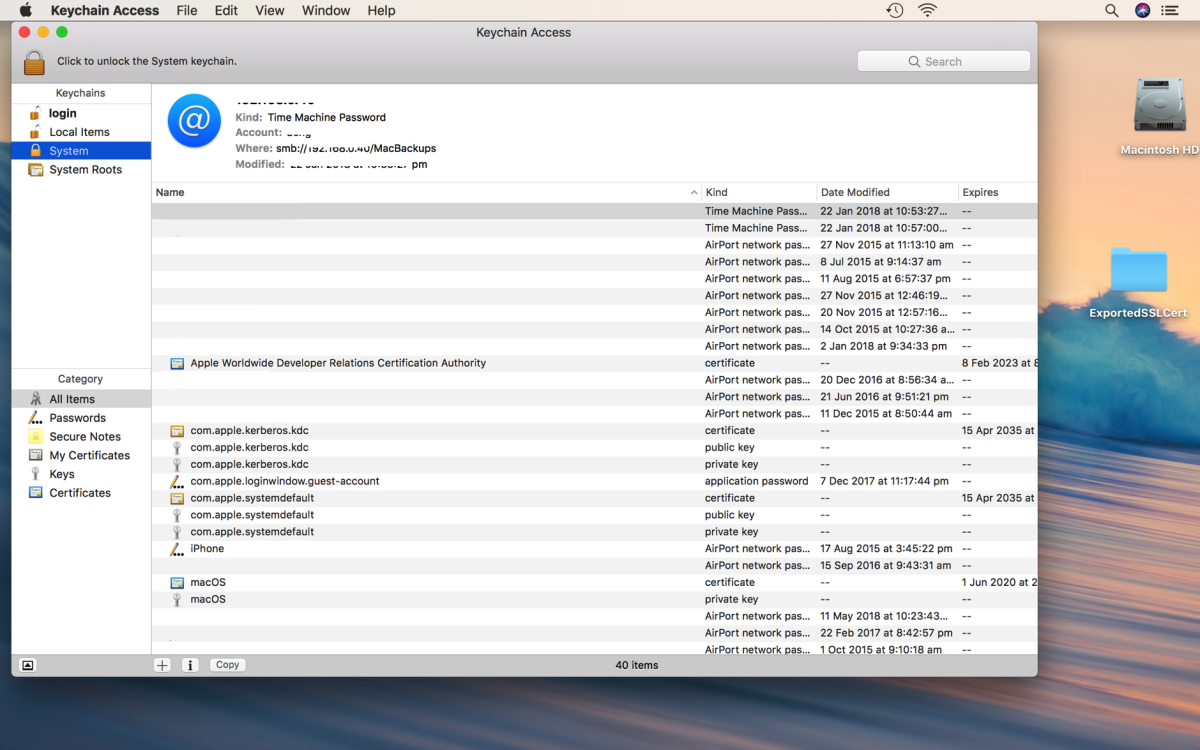The width and height of the screenshot is (1200, 750).
Task: Open the Edit menu
Action: point(226,10)
